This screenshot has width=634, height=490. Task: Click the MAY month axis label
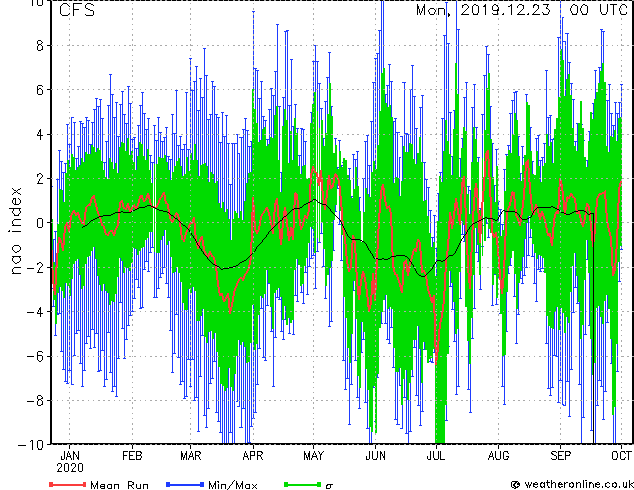313,456
